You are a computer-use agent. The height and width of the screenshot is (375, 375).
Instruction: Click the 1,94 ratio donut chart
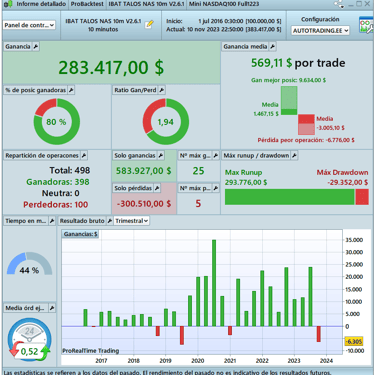pos(166,122)
